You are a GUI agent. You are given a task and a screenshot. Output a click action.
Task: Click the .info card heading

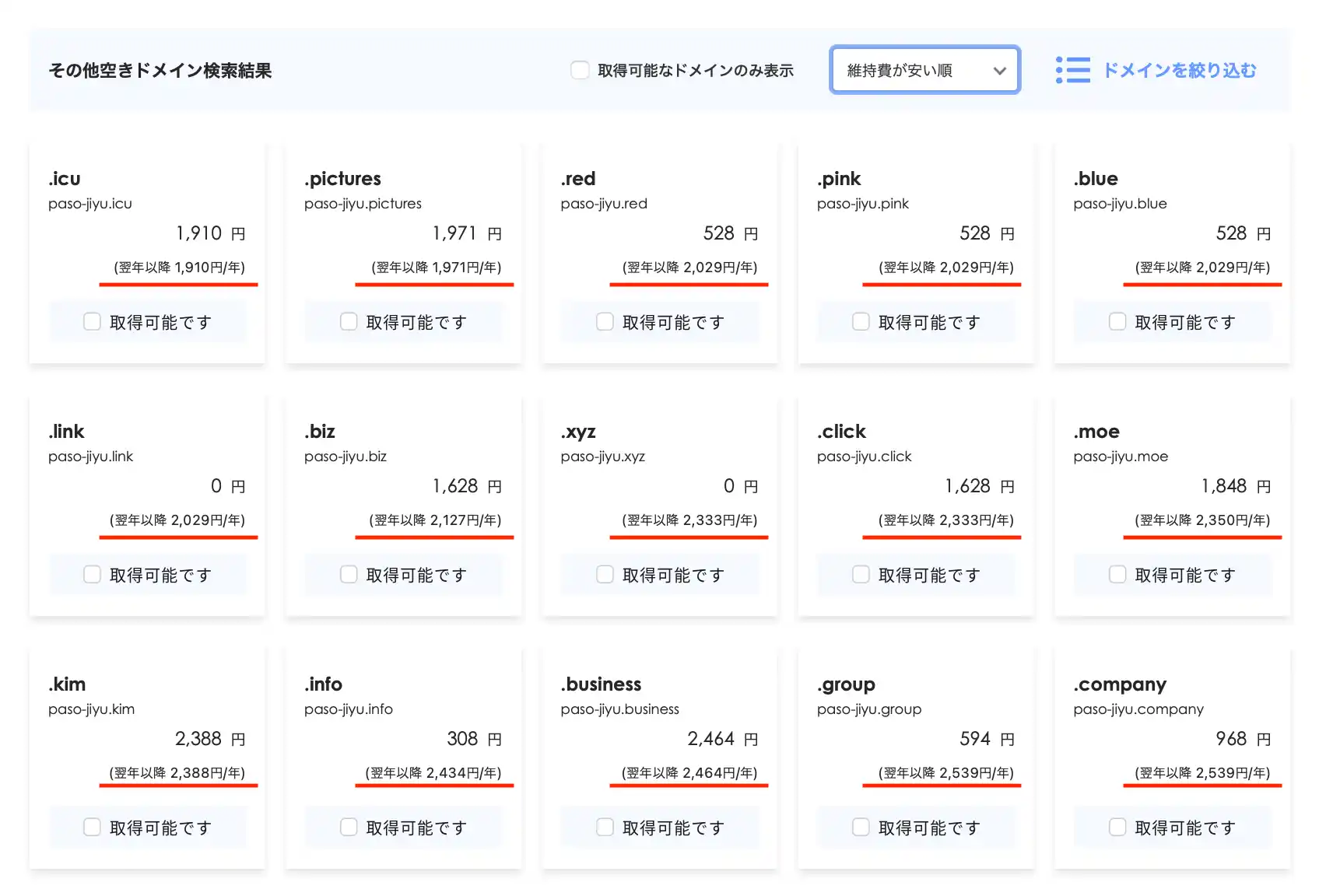[x=323, y=684]
